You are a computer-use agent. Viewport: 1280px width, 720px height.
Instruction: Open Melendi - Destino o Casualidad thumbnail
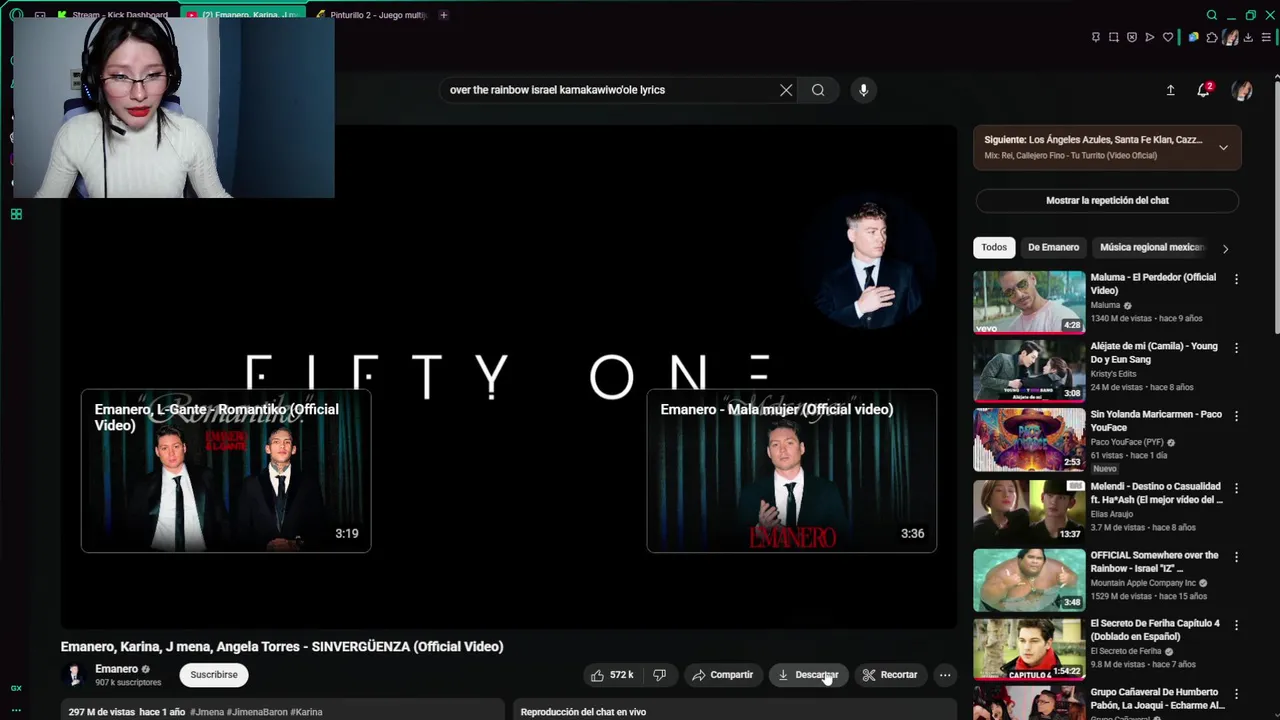click(x=1029, y=511)
